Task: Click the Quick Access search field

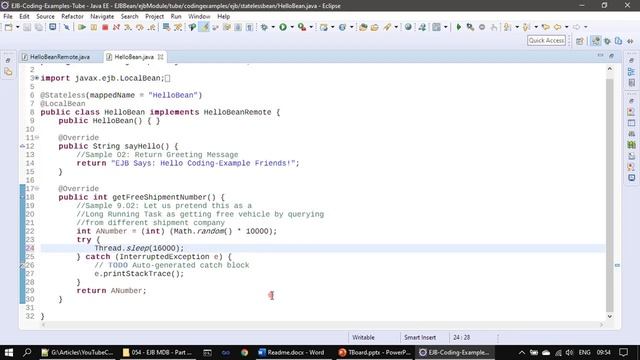Action: pyautogui.click(x=547, y=40)
